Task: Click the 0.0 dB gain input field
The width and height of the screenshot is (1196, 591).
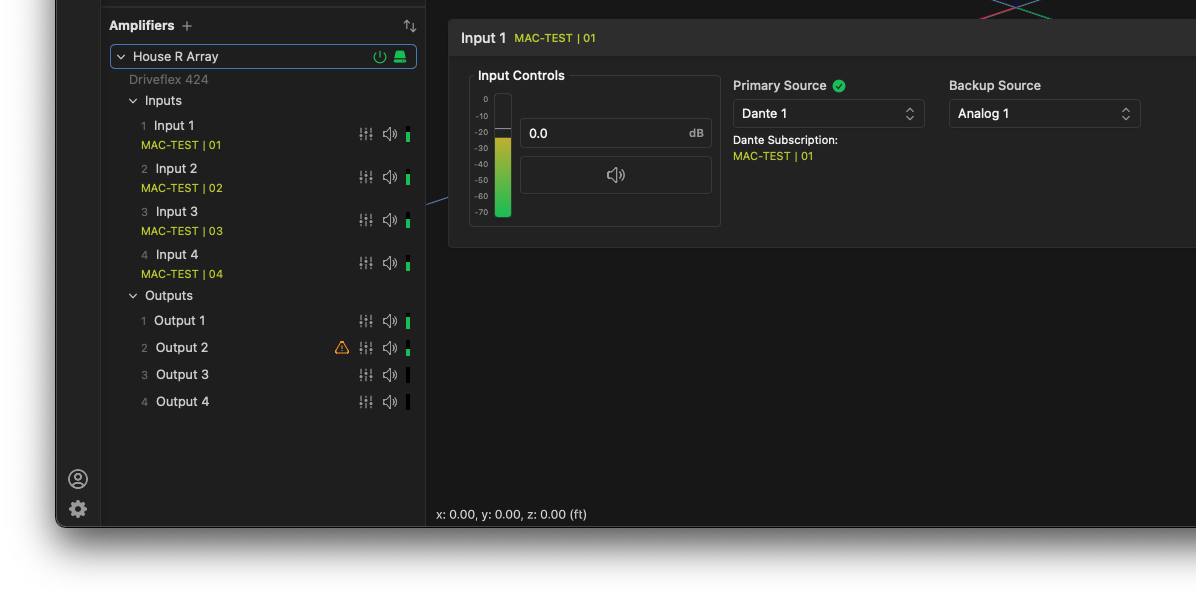Action: [x=600, y=132]
